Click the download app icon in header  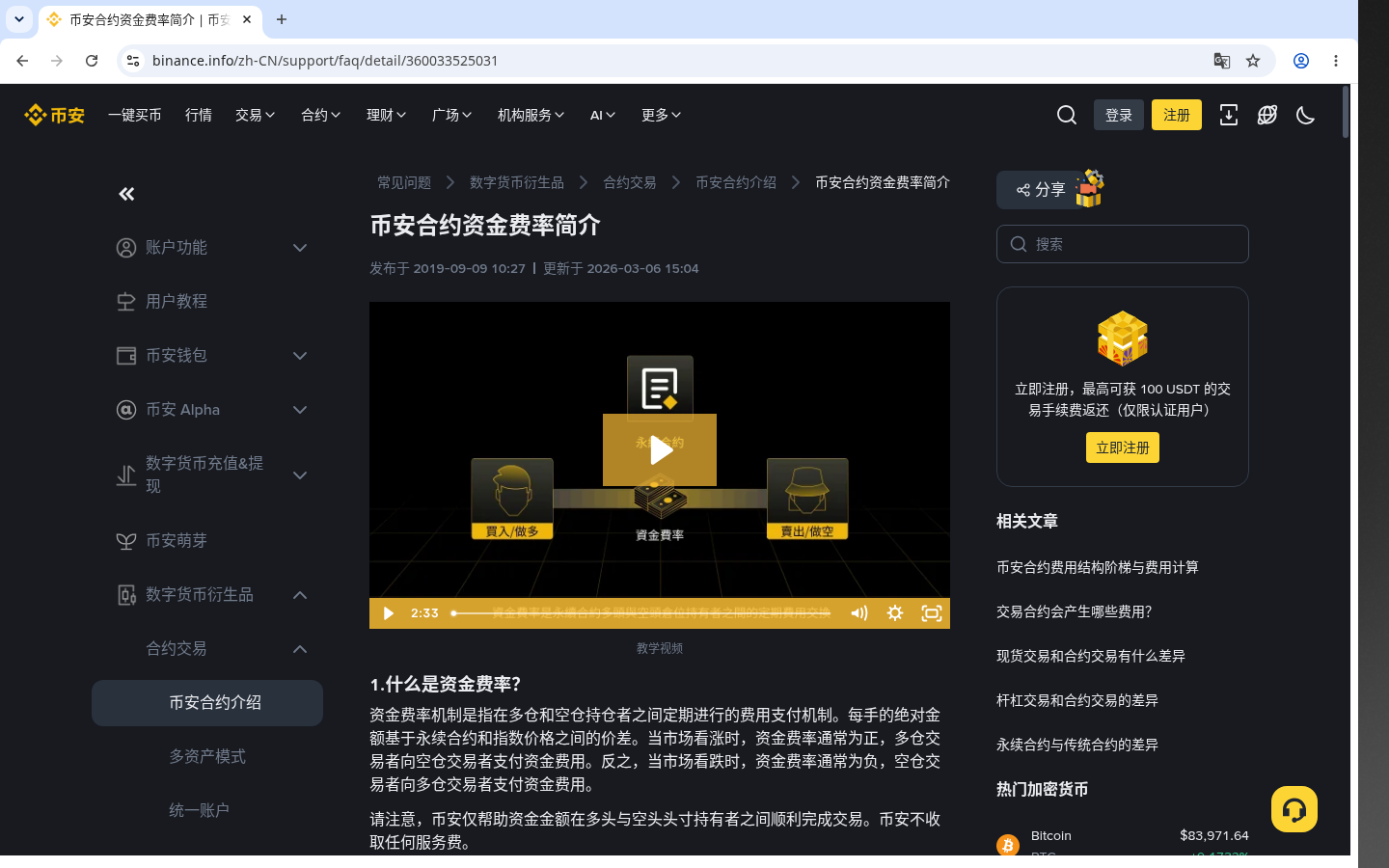point(1229,115)
